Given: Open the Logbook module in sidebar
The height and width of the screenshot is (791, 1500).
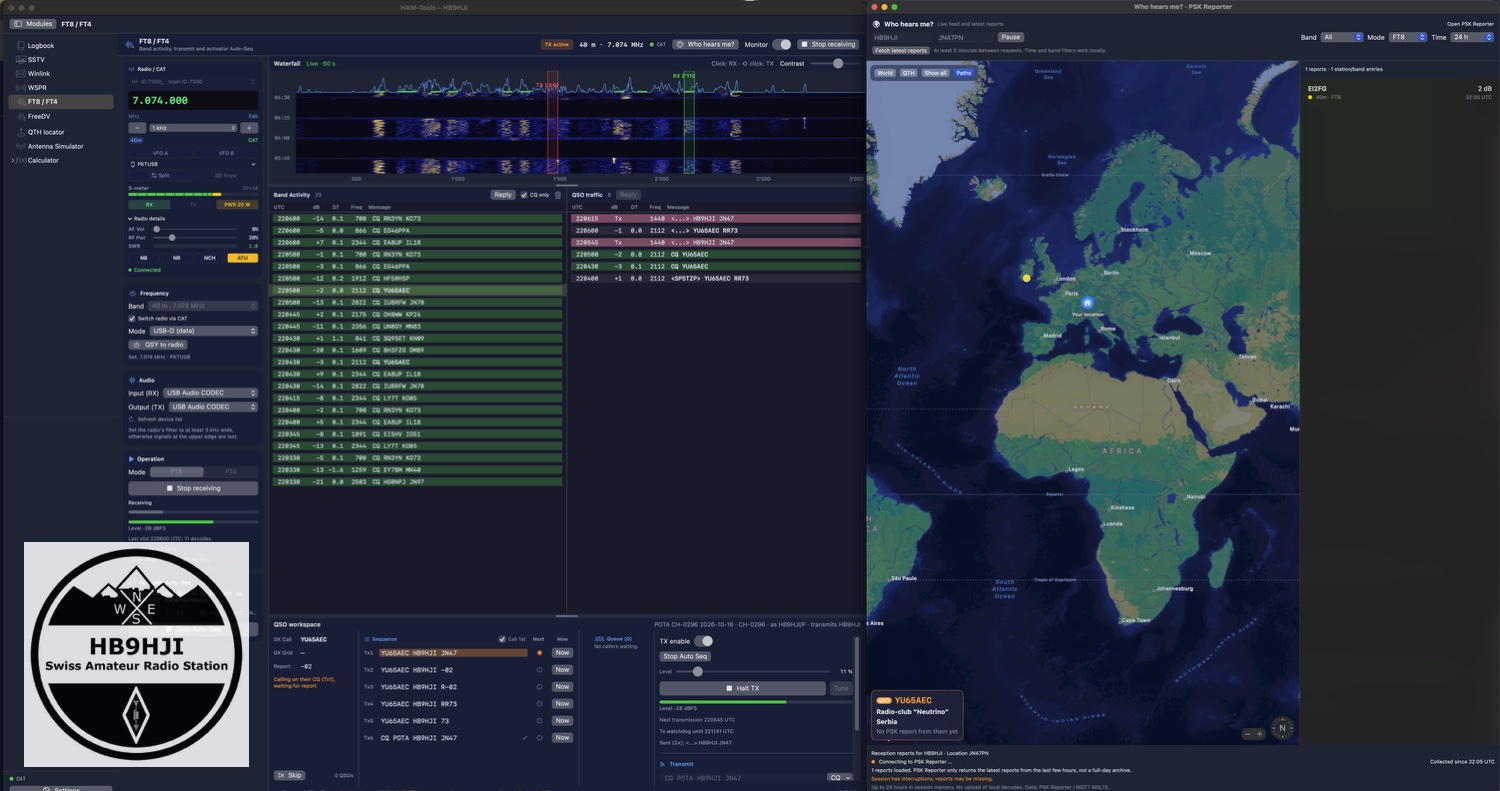Looking at the screenshot, I should click(x=41, y=45).
